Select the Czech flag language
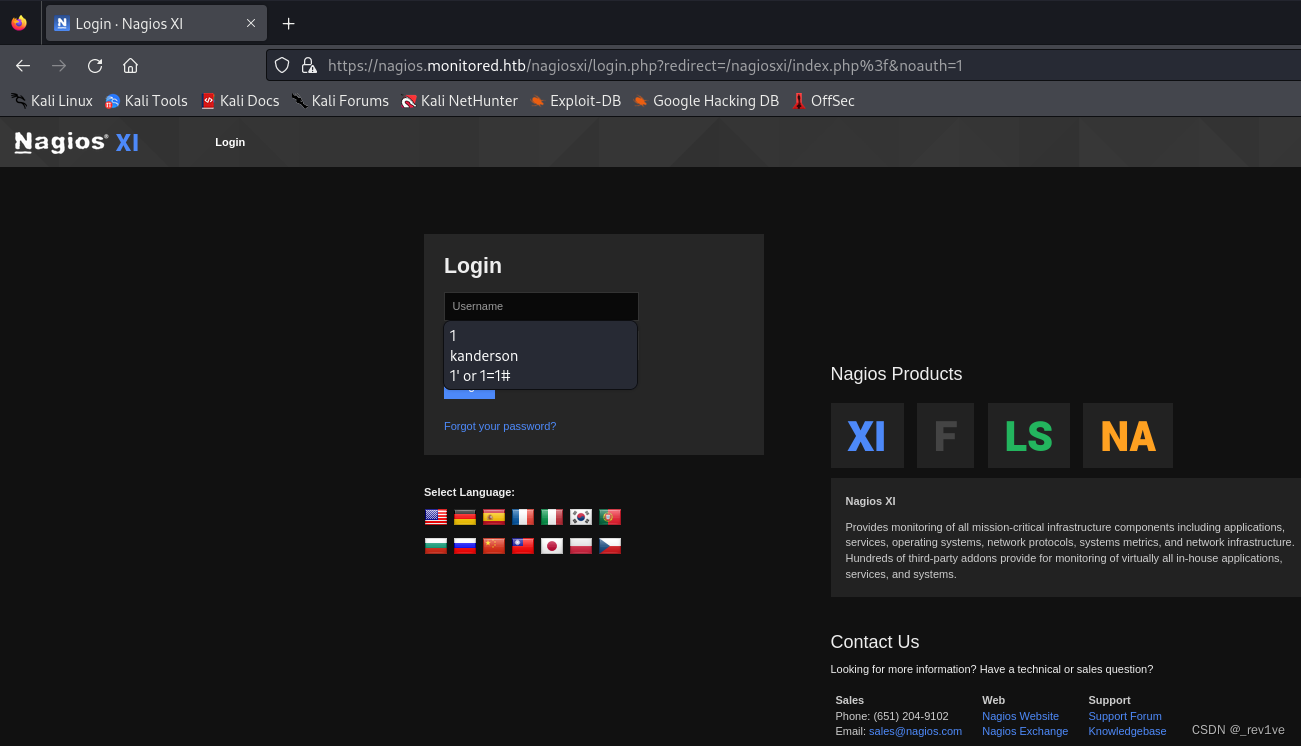 point(610,546)
